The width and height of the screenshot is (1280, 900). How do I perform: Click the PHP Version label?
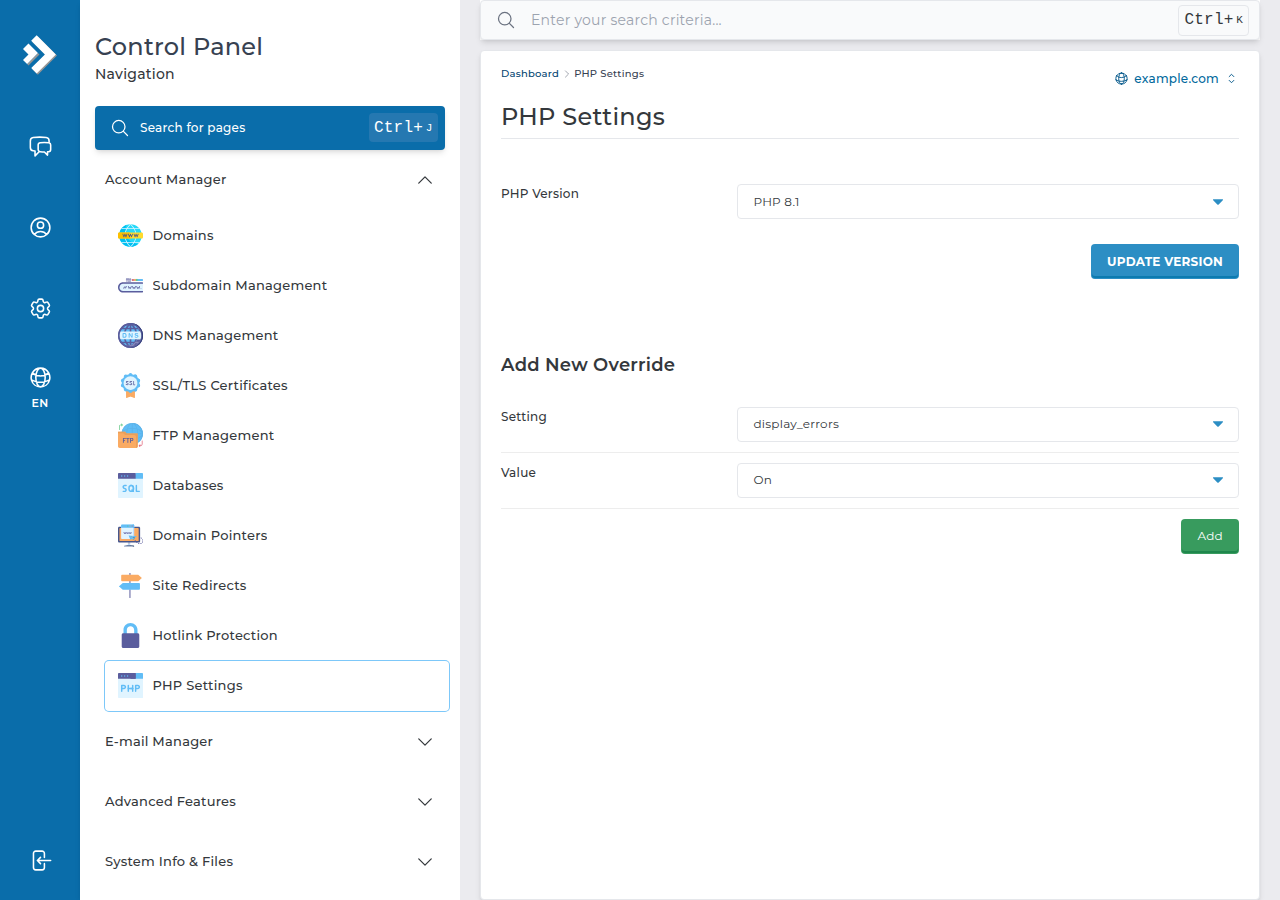[x=540, y=194]
